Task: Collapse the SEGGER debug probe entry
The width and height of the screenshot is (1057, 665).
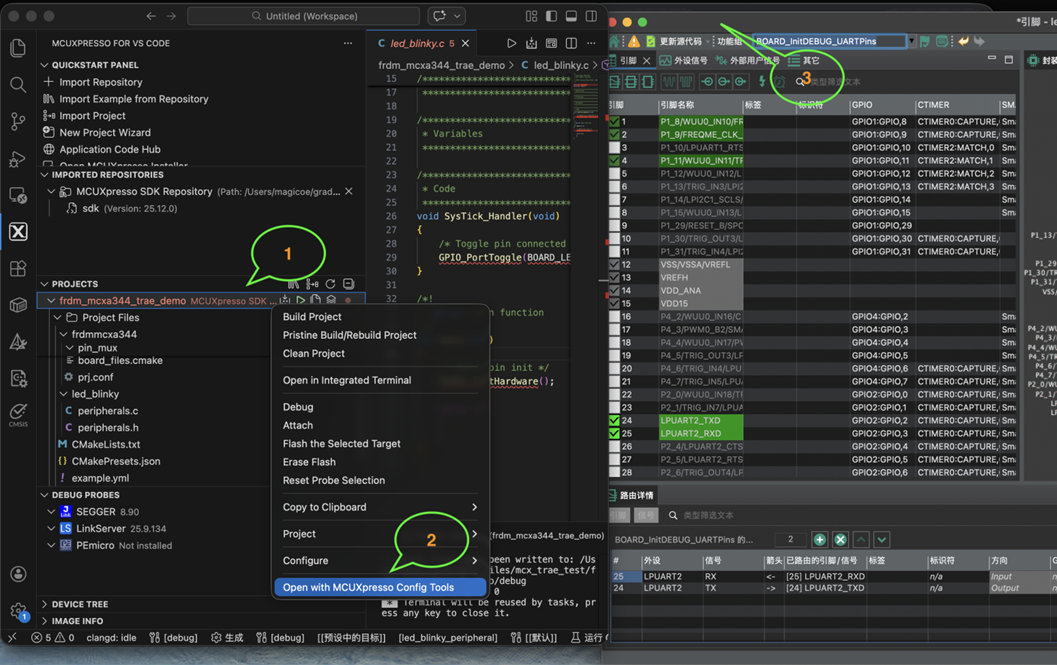Action: pos(51,512)
